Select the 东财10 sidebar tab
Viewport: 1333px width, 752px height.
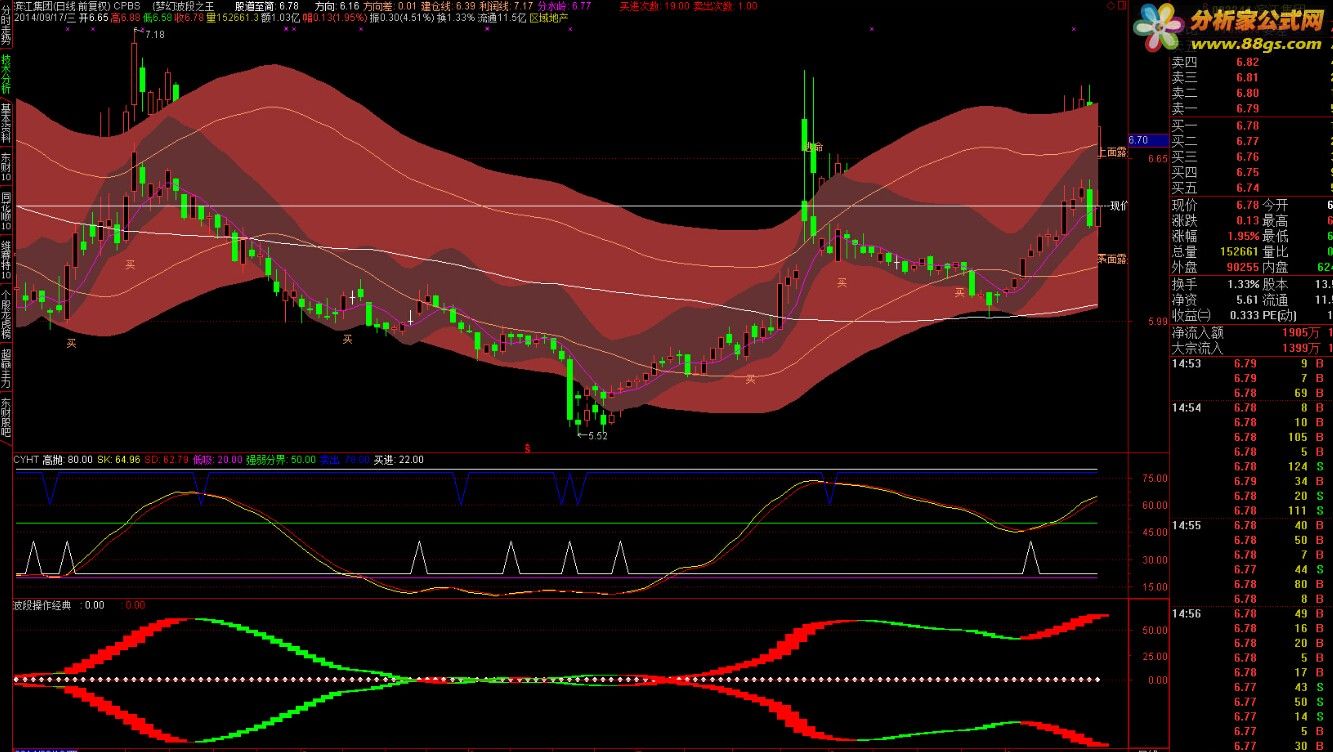pyautogui.click(x=6, y=167)
